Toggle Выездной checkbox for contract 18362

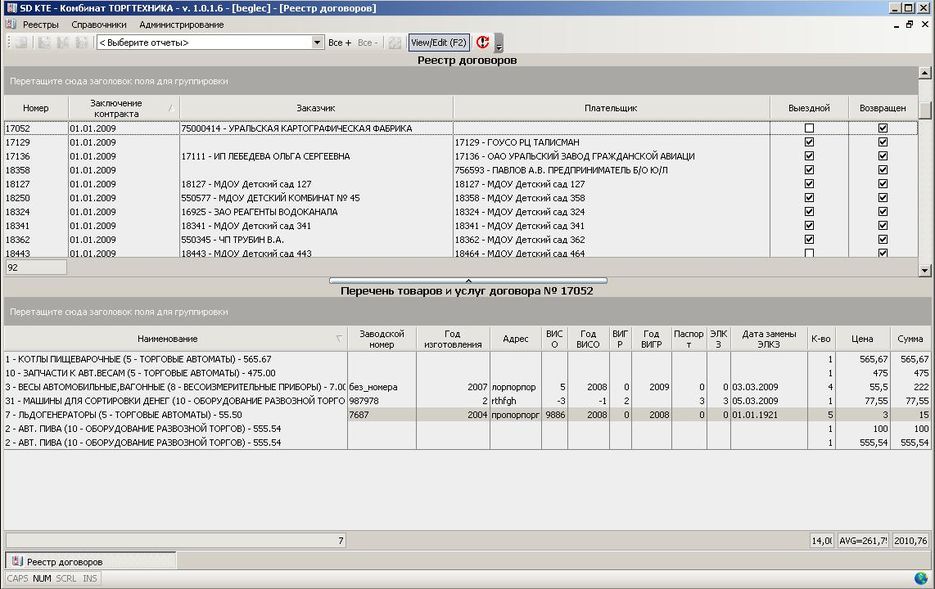(809, 240)
